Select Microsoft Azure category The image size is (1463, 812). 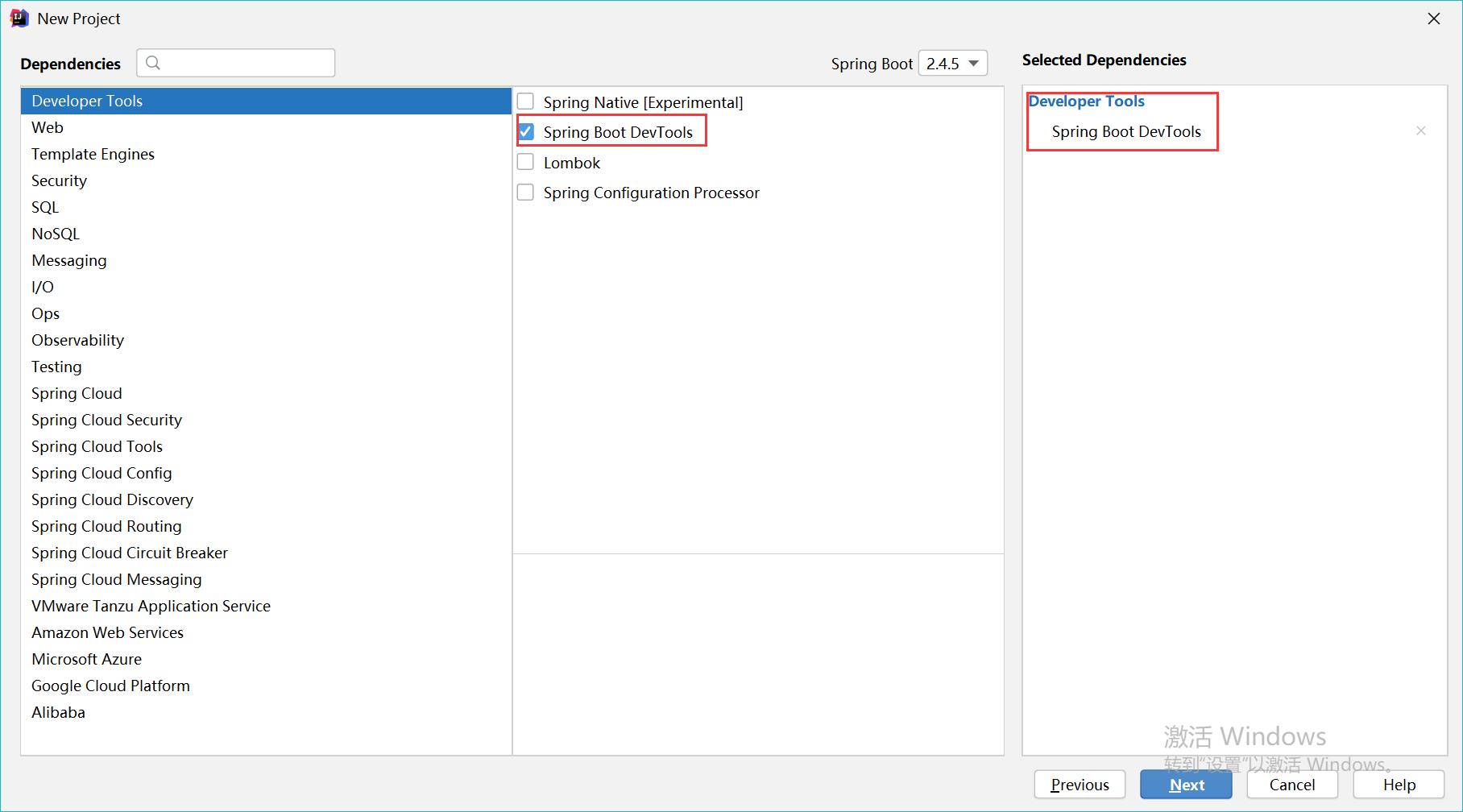(267, 659)
